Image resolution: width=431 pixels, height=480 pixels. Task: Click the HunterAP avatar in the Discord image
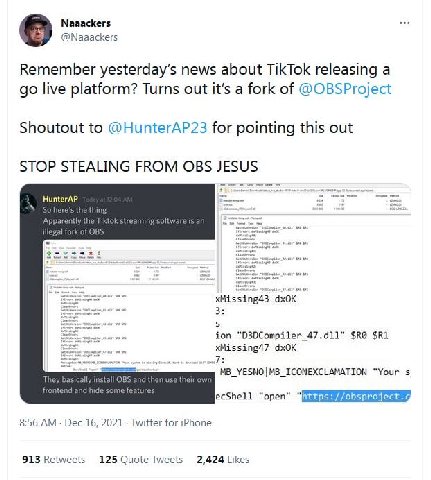coord(29,203)
